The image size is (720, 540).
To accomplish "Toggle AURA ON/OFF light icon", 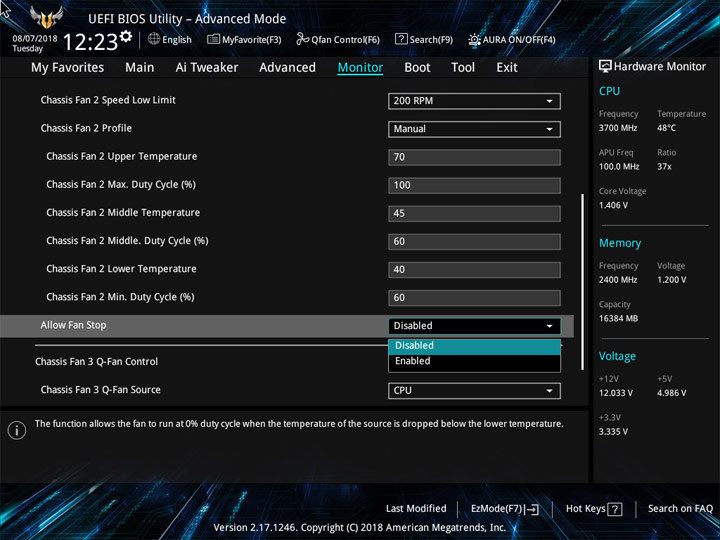I will tap(474, 39).
